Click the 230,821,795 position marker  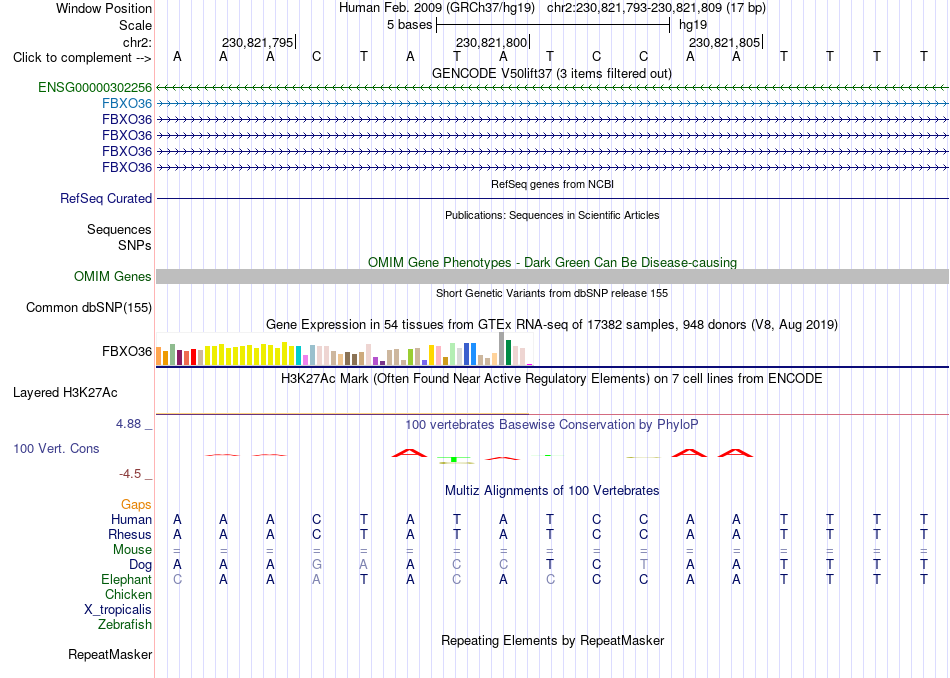tap(258, 42)
